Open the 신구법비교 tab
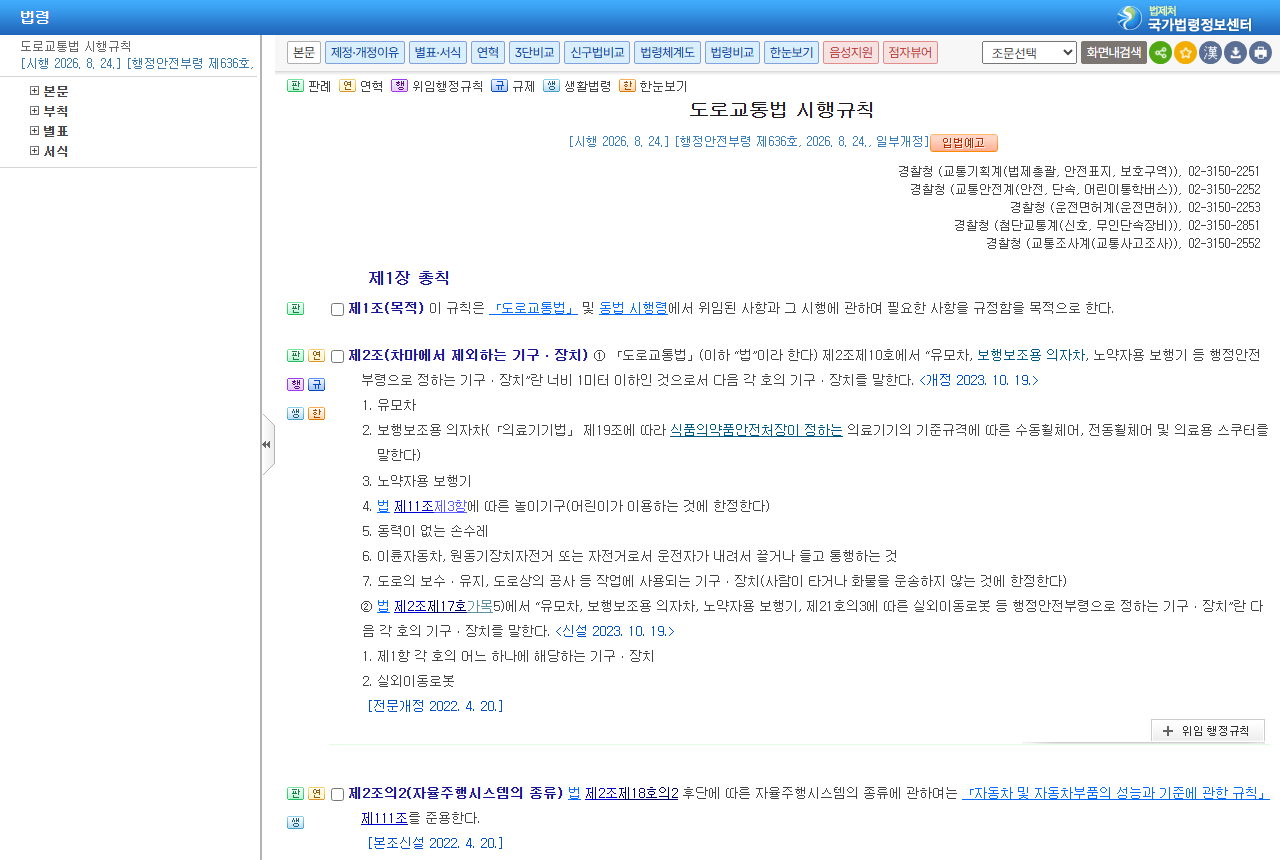The width and height of the screenshot is (1280, 860). (597, 52)
